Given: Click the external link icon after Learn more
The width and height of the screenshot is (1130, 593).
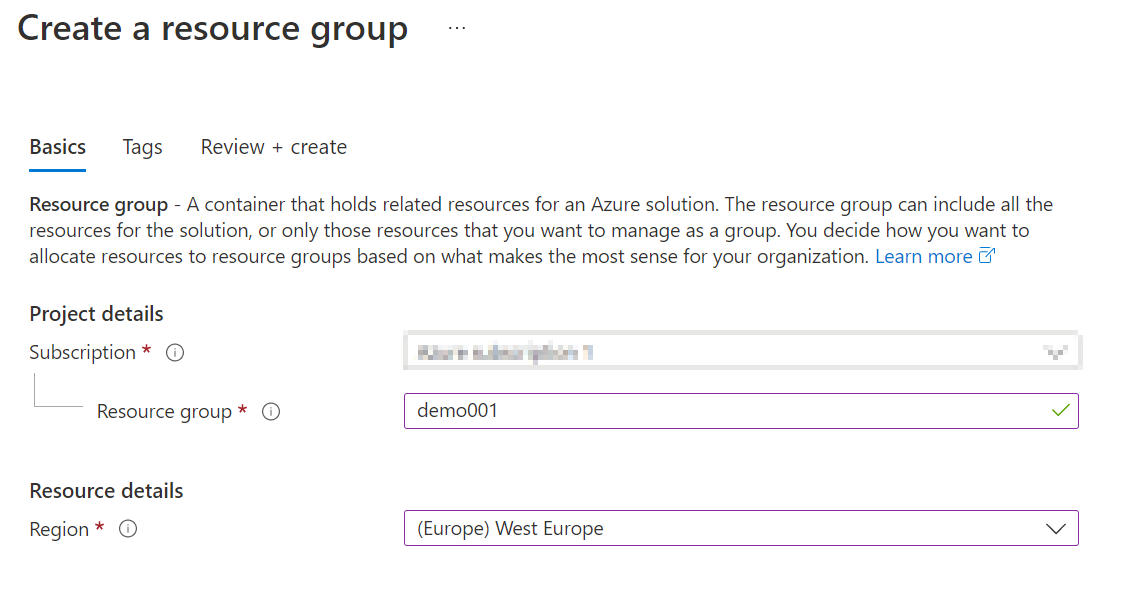Looking at the screenshot, I should point(987,256).
